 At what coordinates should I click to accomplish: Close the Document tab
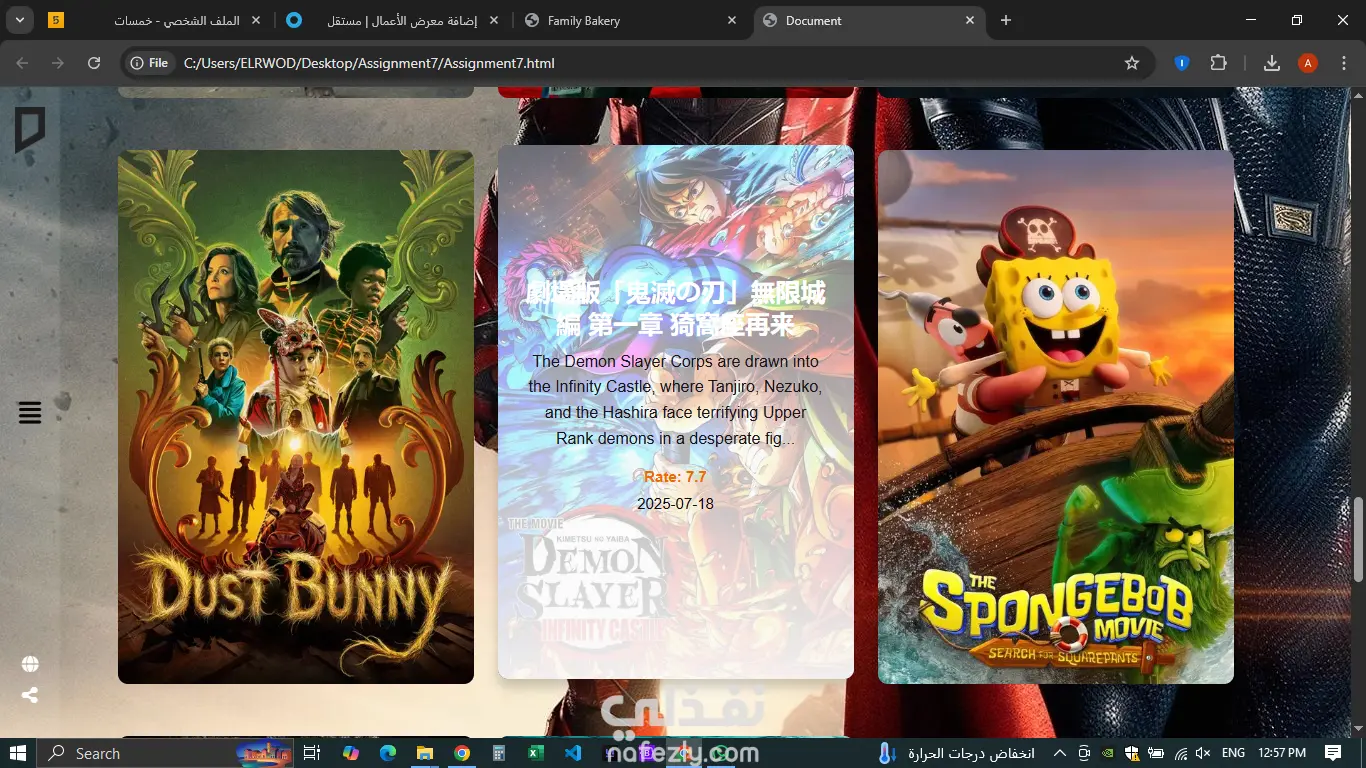point(970,20)
